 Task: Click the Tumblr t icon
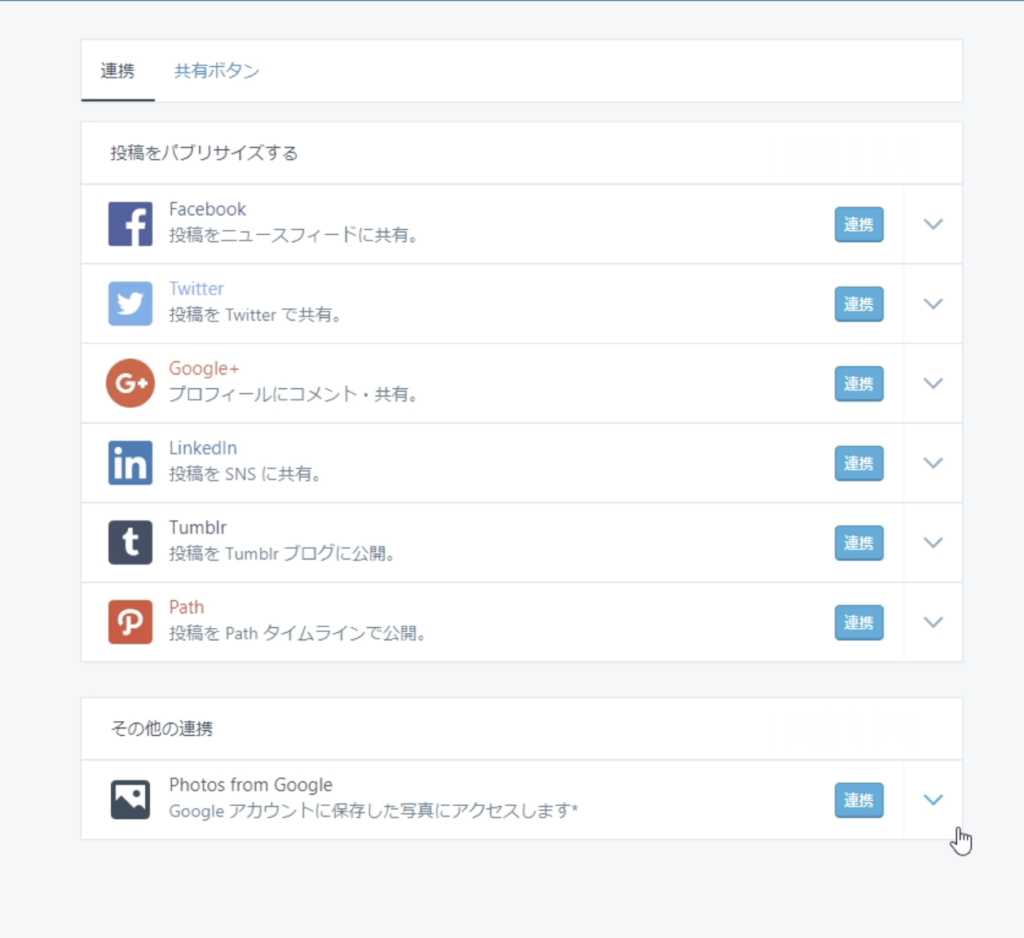(x=130, y=542)
